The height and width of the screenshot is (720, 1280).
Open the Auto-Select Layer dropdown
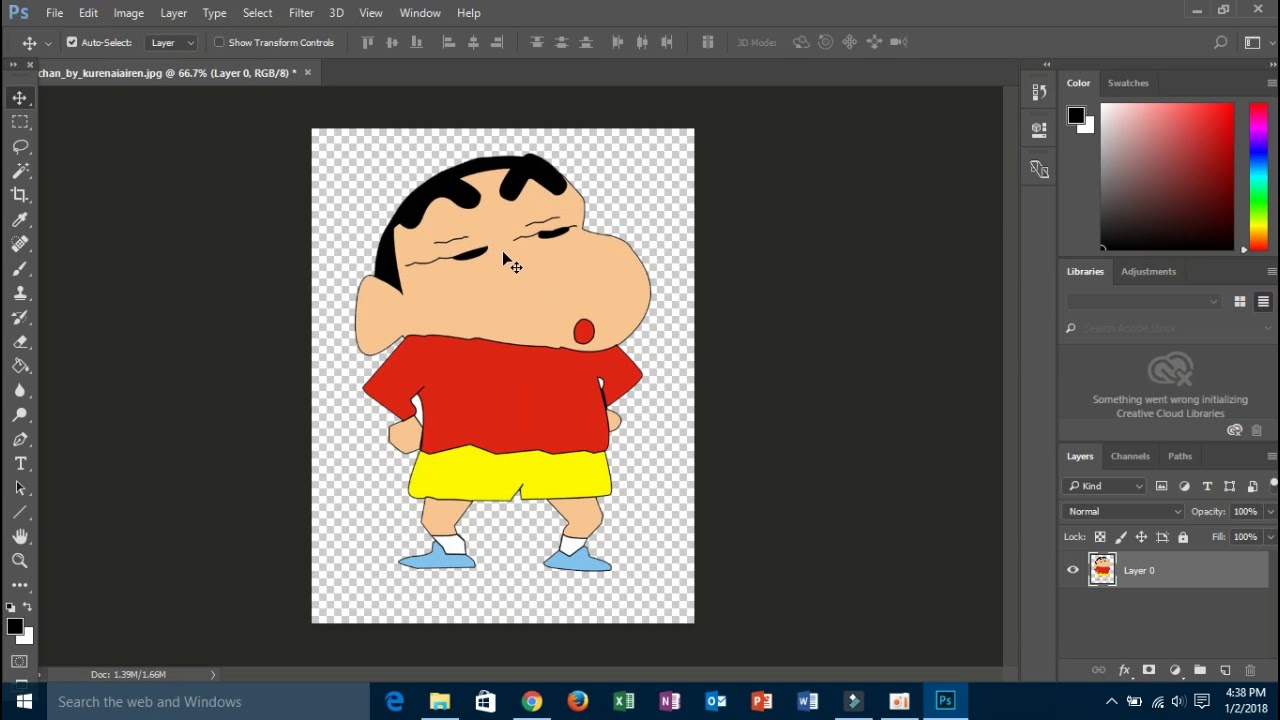point(172,42)
